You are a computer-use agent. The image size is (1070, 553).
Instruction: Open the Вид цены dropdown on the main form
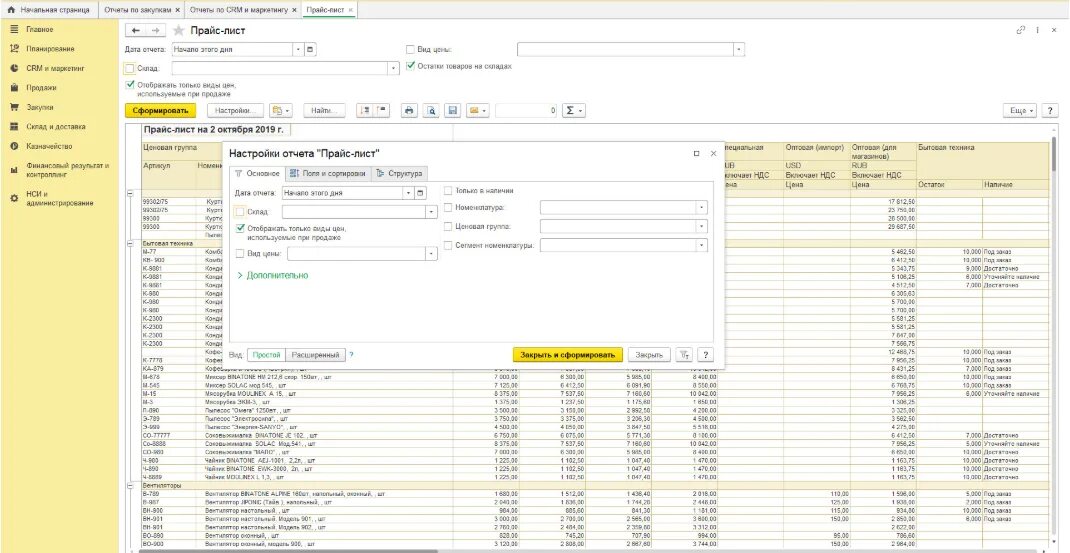click(739, 49)
